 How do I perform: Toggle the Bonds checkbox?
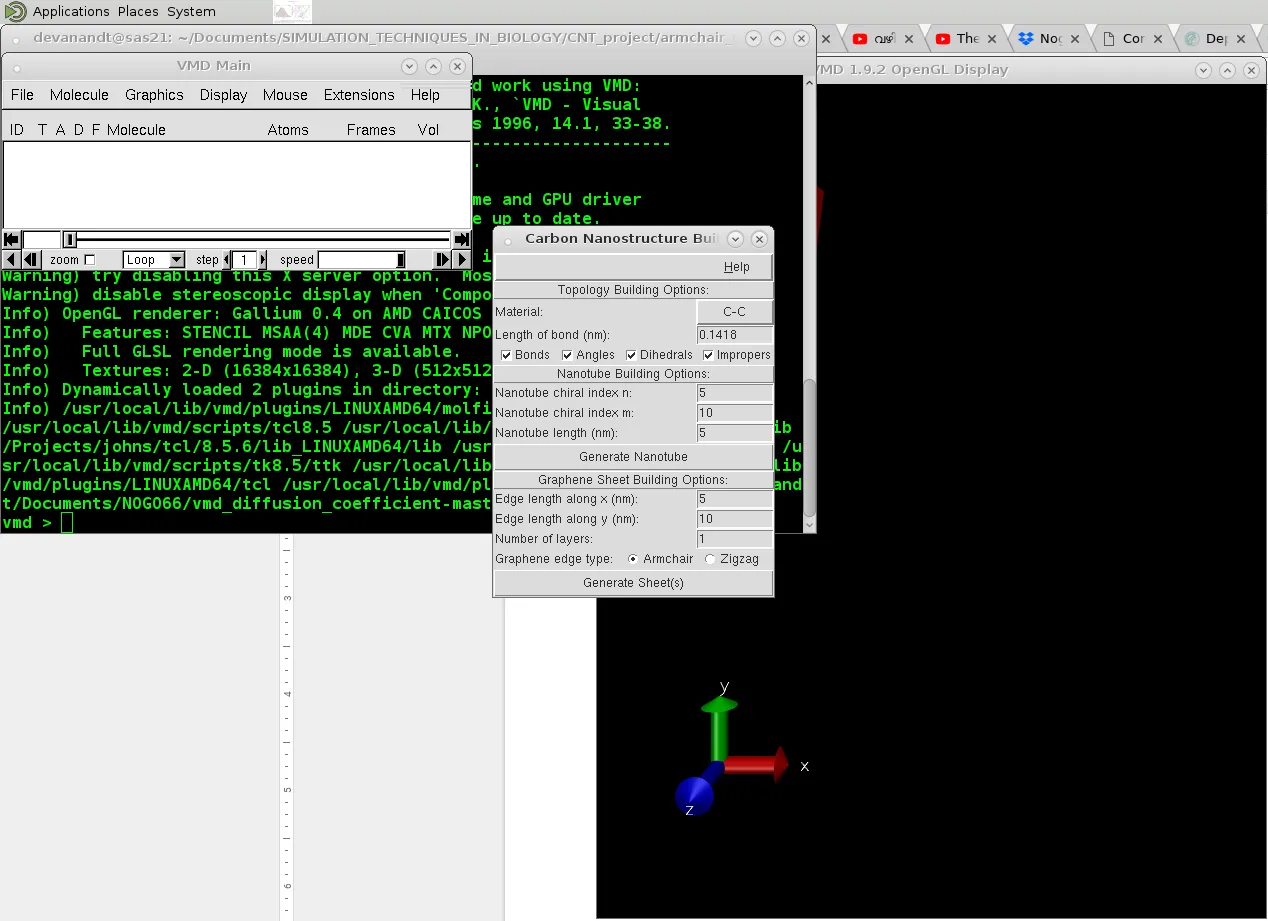pos(506,355)
